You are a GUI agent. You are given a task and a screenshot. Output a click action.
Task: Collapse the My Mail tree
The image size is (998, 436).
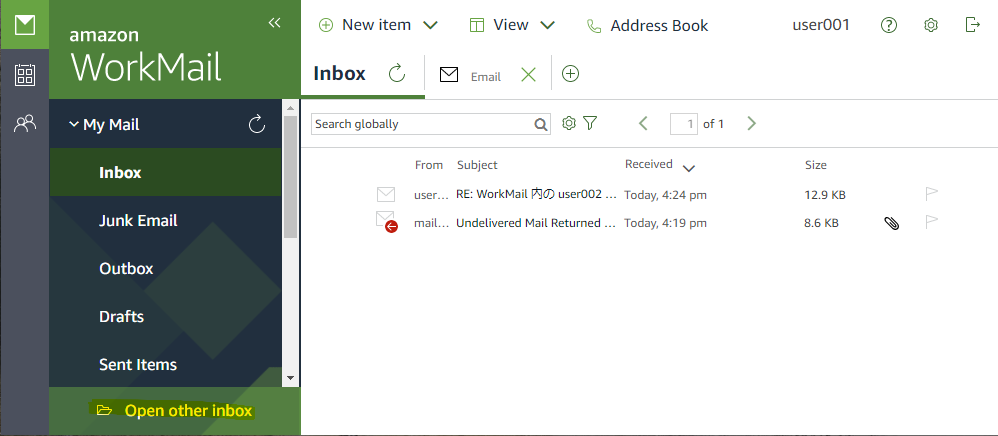[x=73, y=125]
